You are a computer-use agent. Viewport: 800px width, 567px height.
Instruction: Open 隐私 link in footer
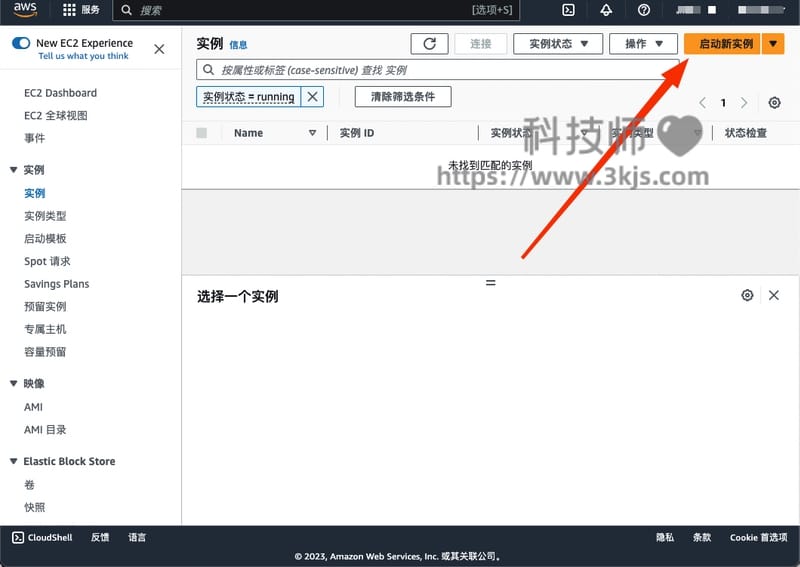coord(665,537)
